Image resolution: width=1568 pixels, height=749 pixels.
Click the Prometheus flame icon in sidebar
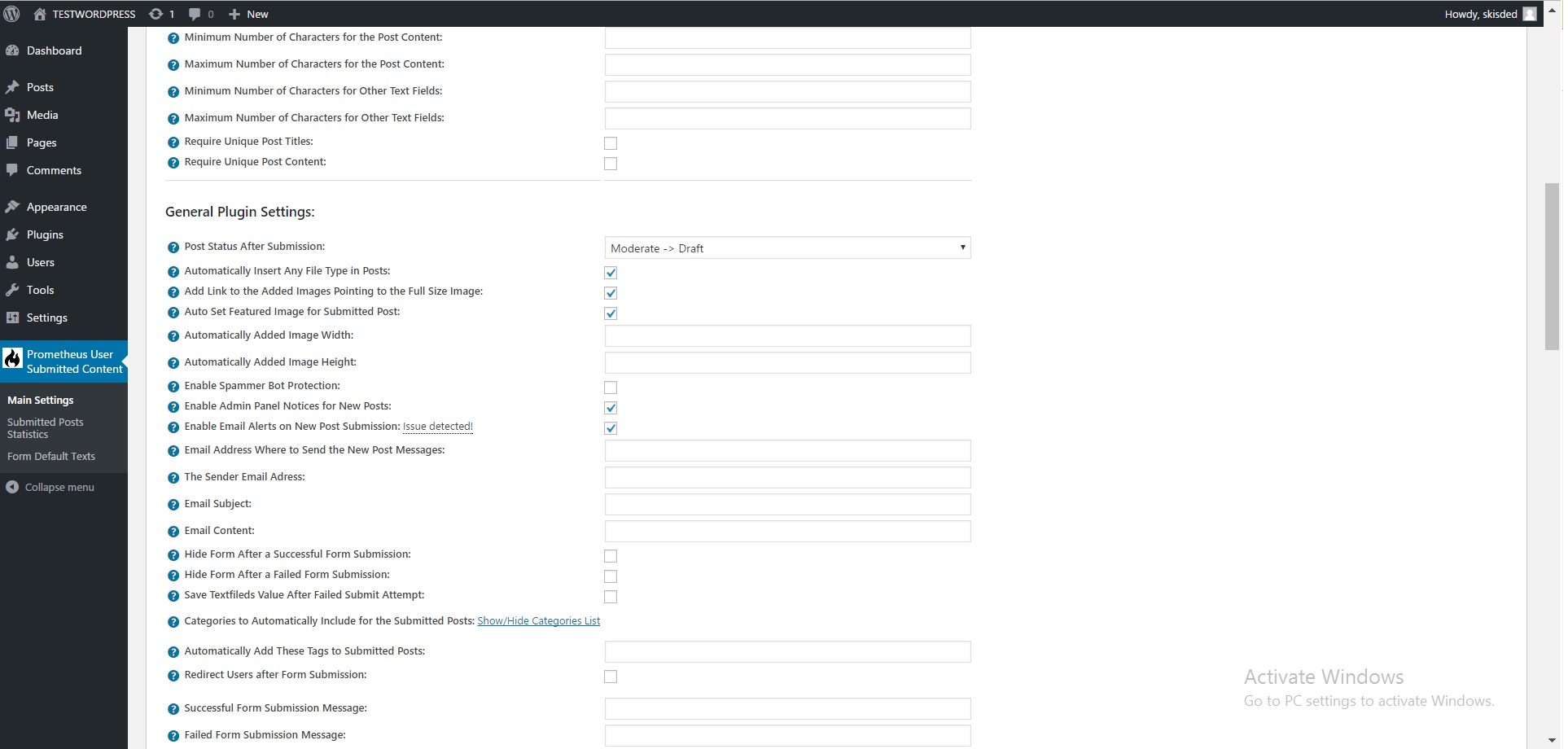coord(13,359)
